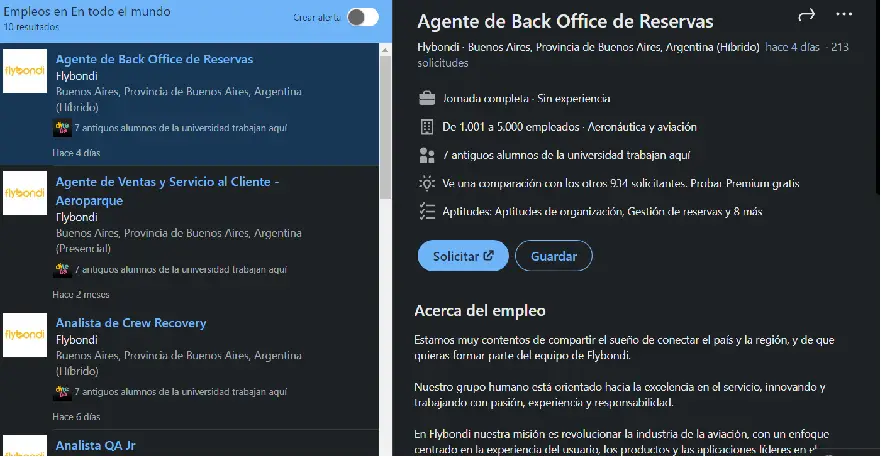Click the 'Hace 4 días' text in list
The width and height of the screenshot is (881, 457).
(76, 153)
